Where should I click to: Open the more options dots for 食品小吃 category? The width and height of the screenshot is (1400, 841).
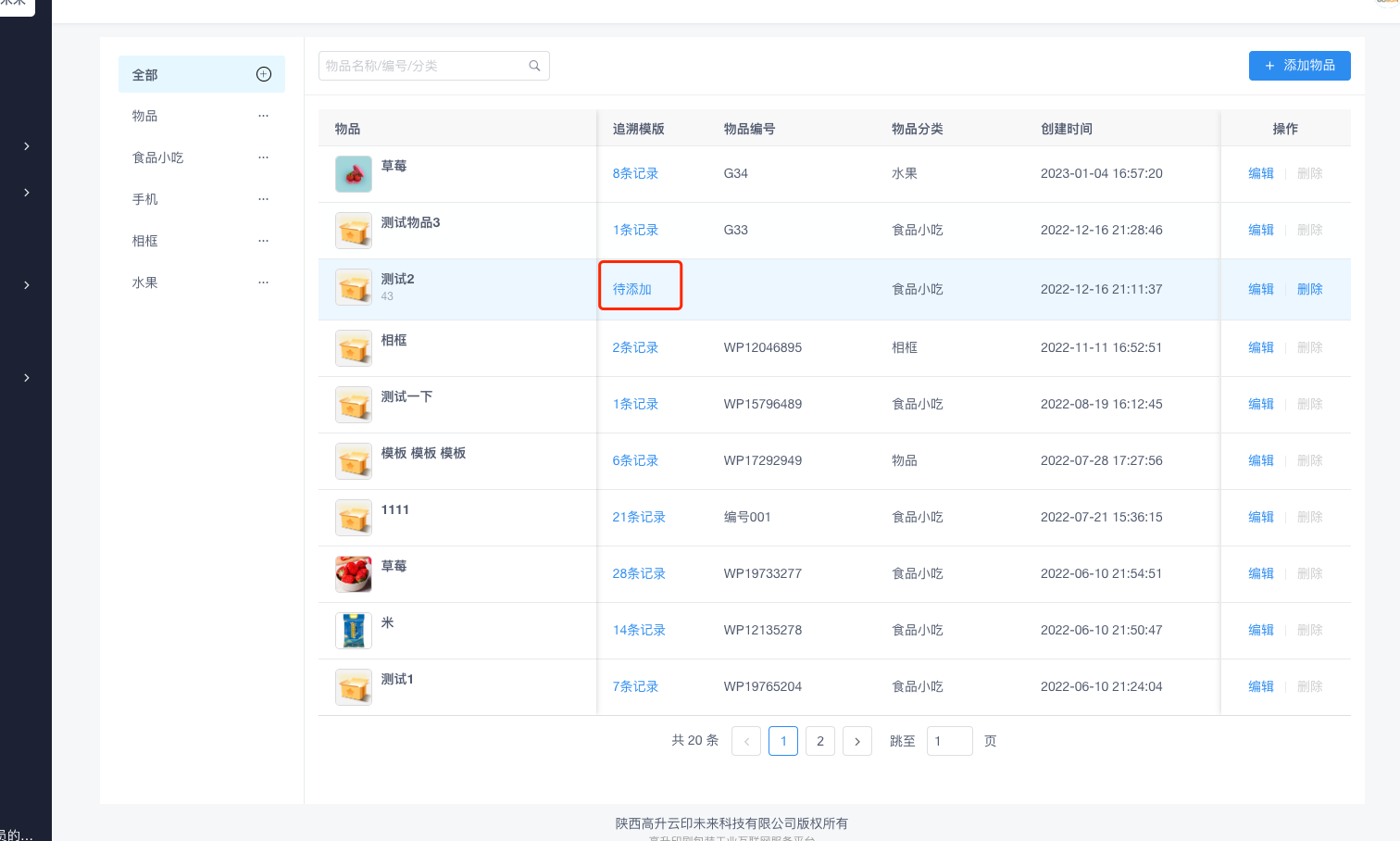(x=264, y=157)
